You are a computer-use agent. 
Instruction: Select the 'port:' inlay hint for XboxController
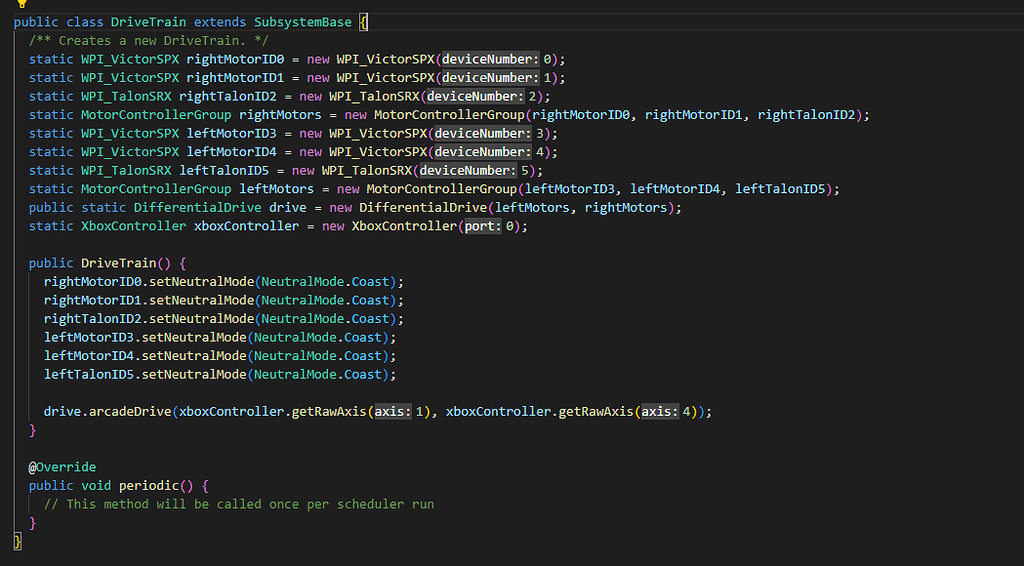click(484, 226)
